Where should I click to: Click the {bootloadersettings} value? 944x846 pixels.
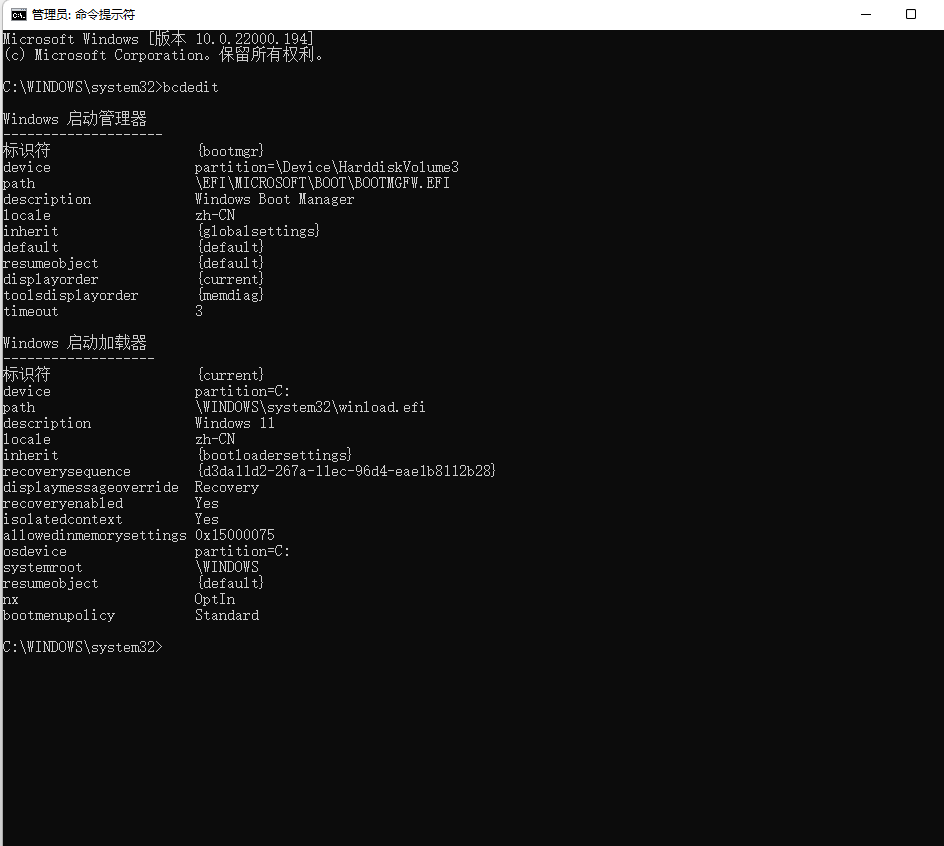tap(275, 455)
